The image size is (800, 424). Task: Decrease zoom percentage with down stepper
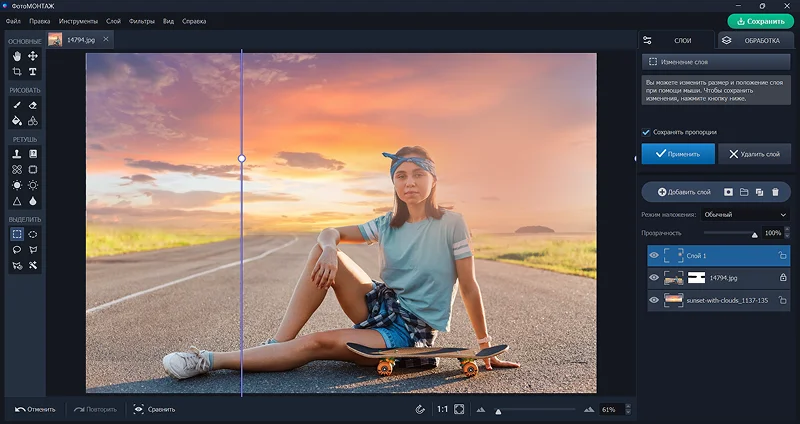point(628,412)
